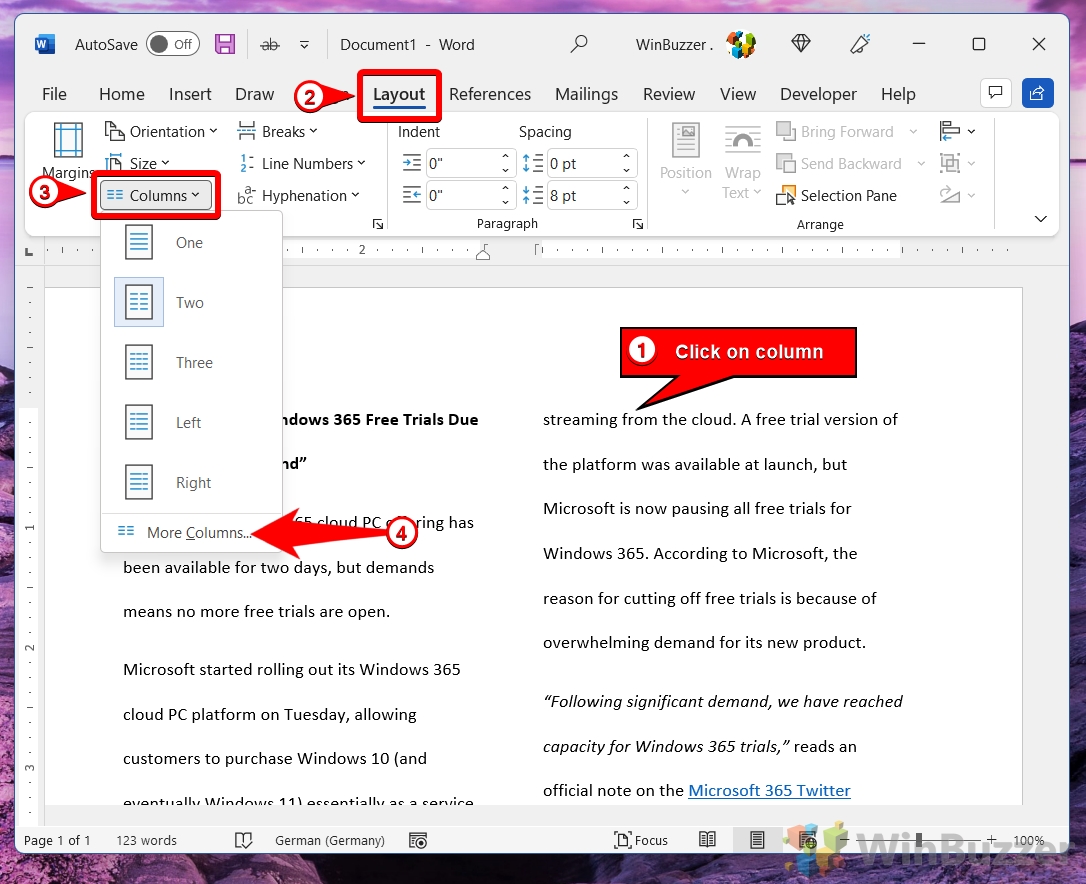Viewport: 1086px width, 884px height.
Task: Open the Paragraph settings dialog launcher
Action: 638,224
